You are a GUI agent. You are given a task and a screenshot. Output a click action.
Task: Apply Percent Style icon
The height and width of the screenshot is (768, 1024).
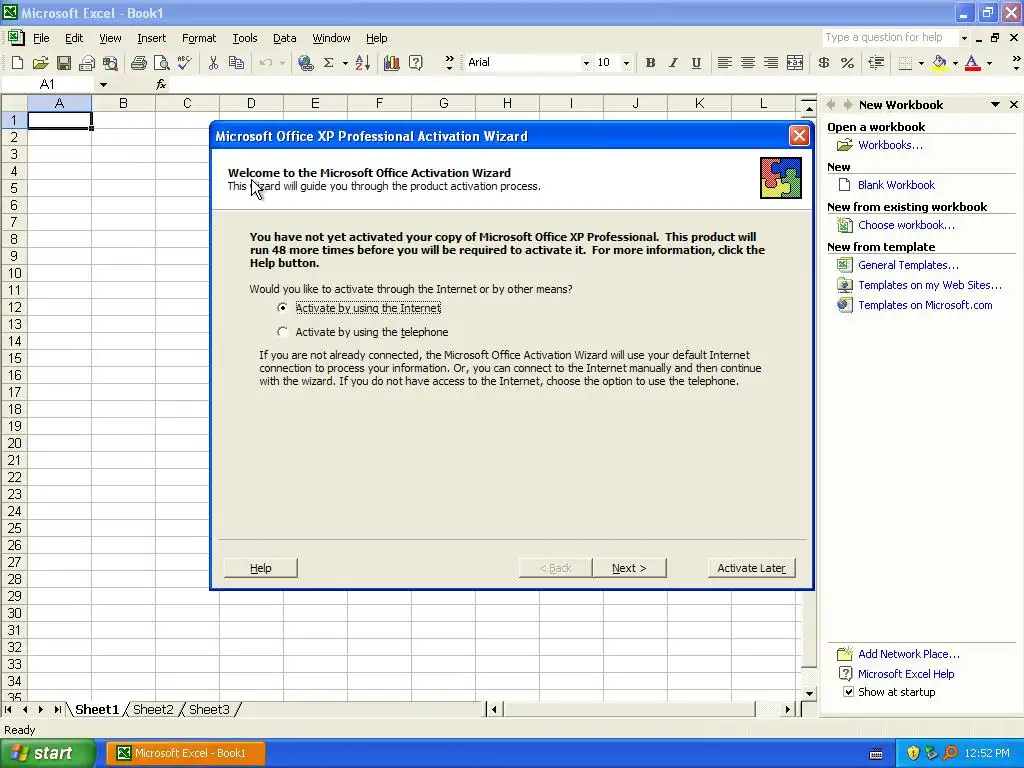pos(848,63)
